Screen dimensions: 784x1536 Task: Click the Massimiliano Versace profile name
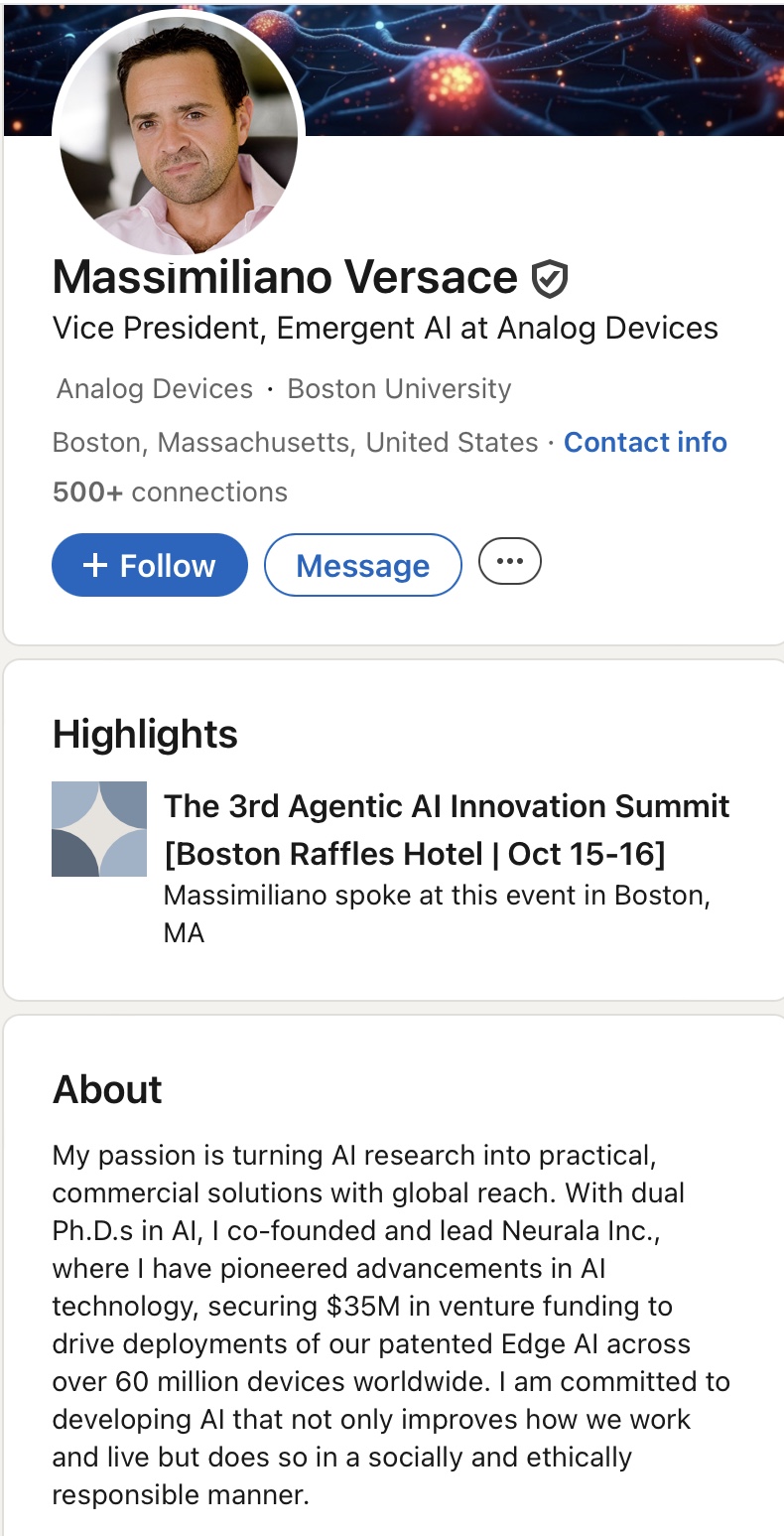tap(285, 277)
